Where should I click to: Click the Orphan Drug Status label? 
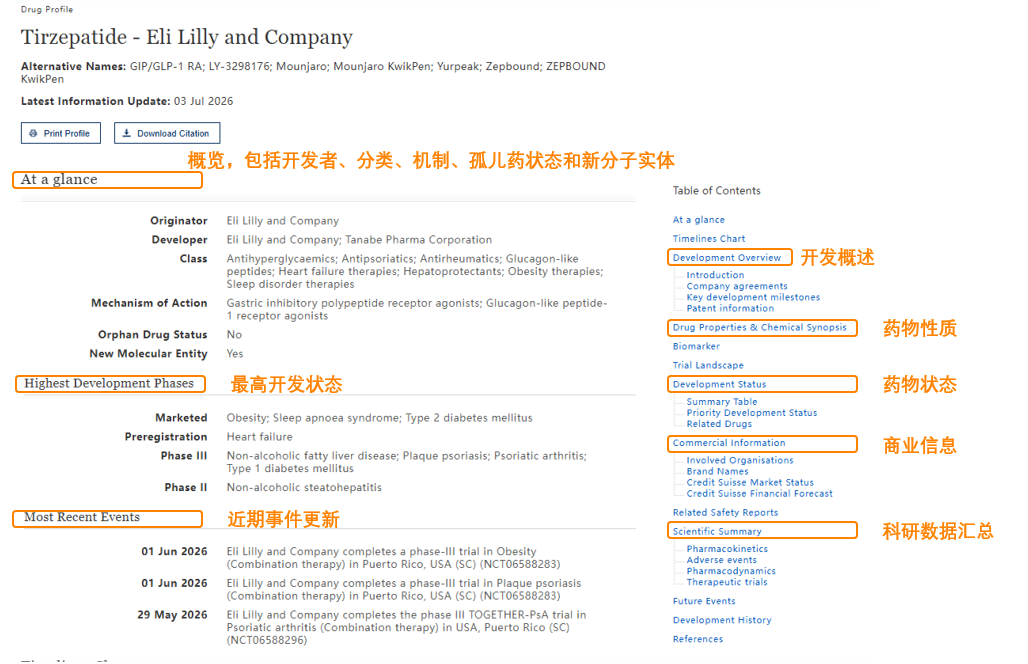[153, 335]
